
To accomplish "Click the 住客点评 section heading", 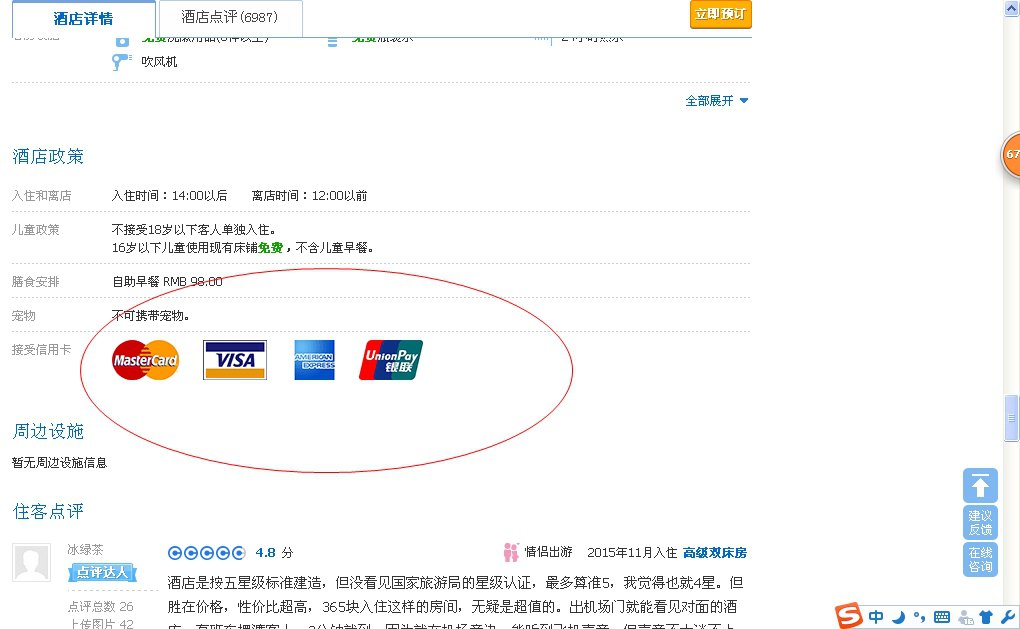I will tap(48, 511).
